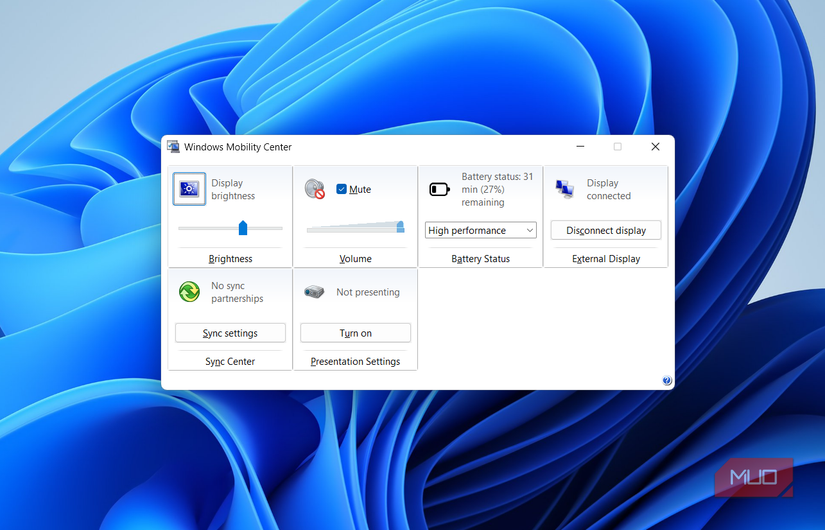825x530 pixels.
Task: Click the volume slider thumb
Action: (x=400, y=227)
